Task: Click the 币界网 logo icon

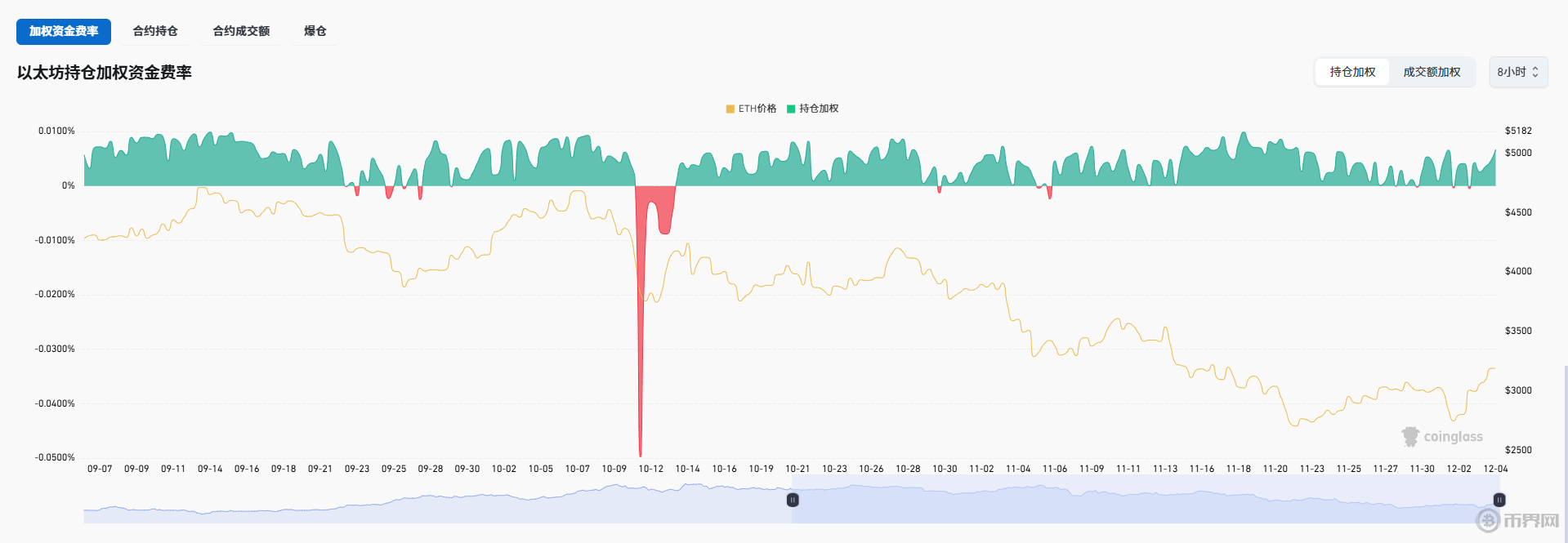Action: click(x=1488, y=520)
